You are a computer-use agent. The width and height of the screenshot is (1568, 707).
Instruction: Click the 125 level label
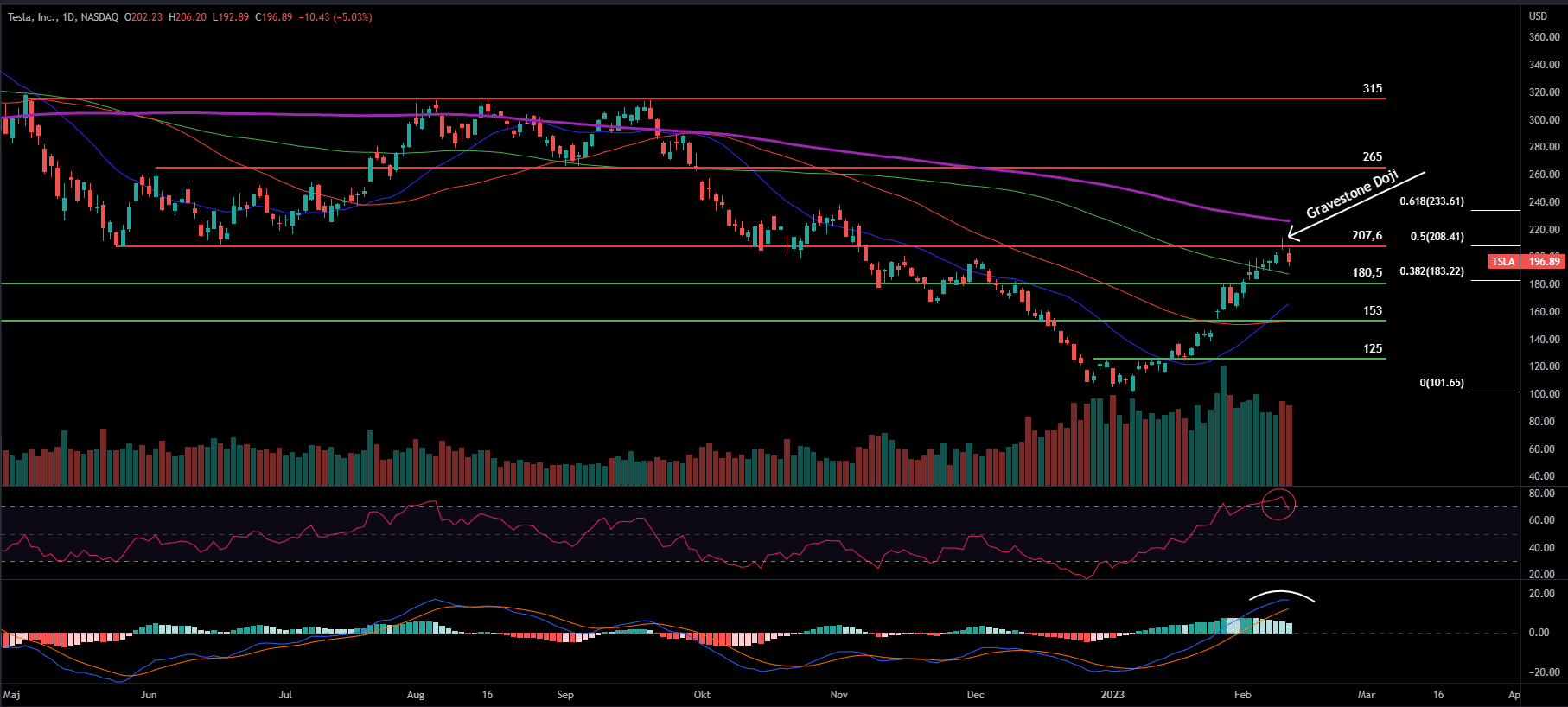click(1372, 348)
